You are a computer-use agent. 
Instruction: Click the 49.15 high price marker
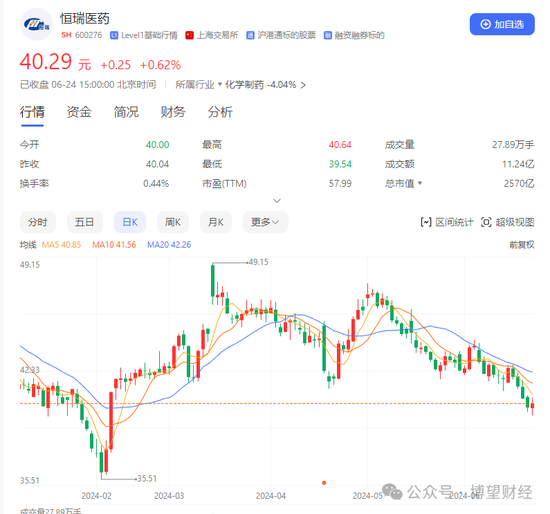coord(259,262)
